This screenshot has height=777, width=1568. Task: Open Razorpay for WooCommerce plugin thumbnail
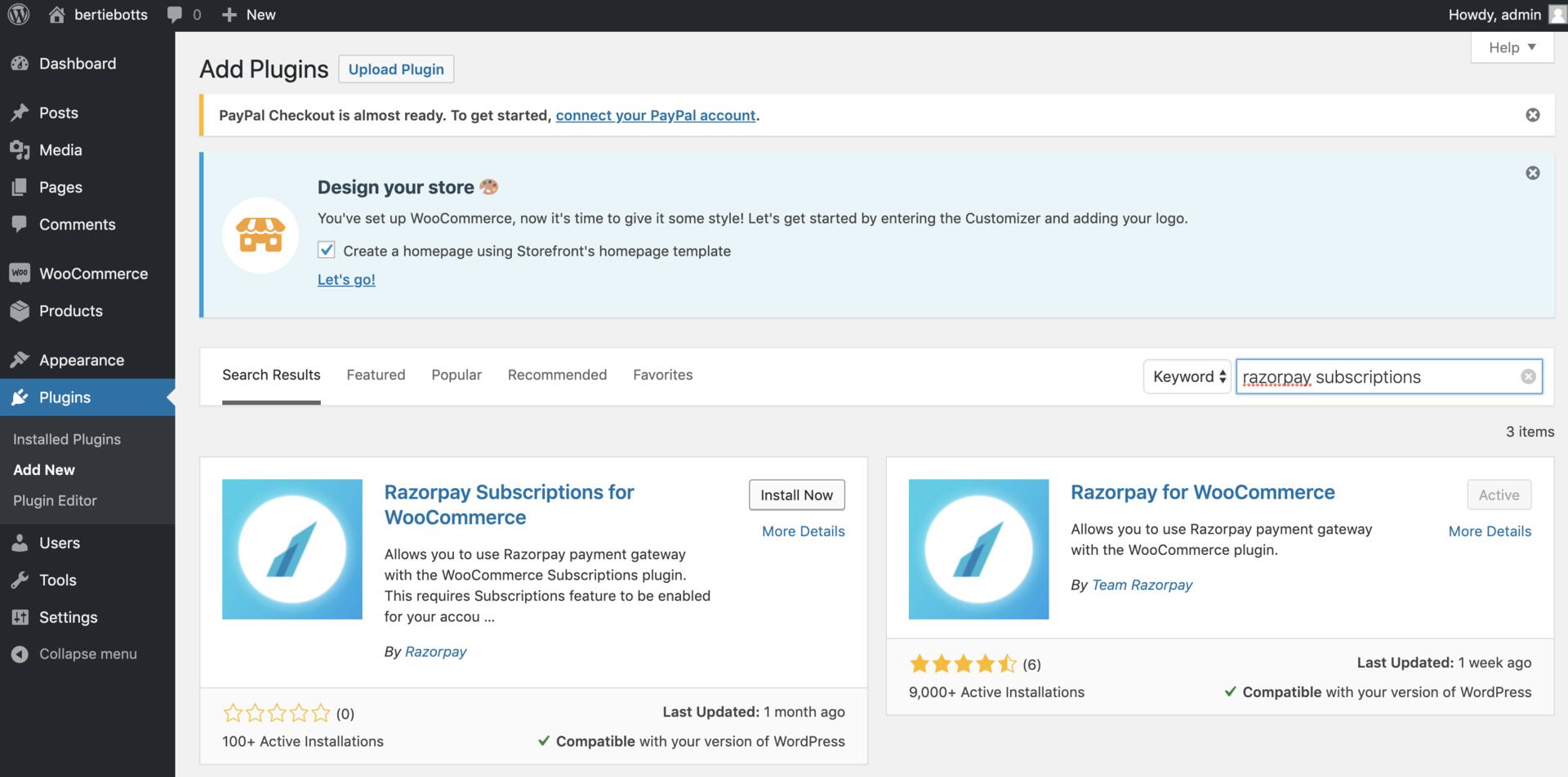pyautogui.click(x=978, y=549)
